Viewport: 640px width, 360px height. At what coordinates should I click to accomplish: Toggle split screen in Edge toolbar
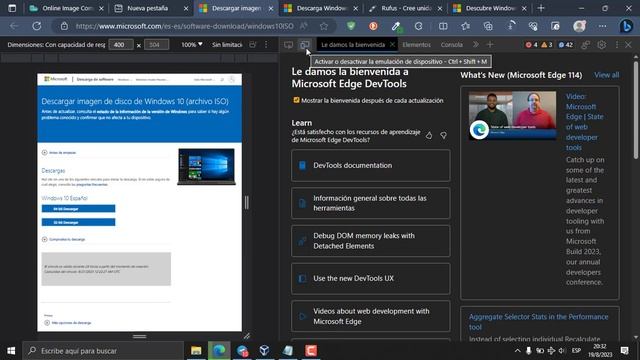point(443,26)
